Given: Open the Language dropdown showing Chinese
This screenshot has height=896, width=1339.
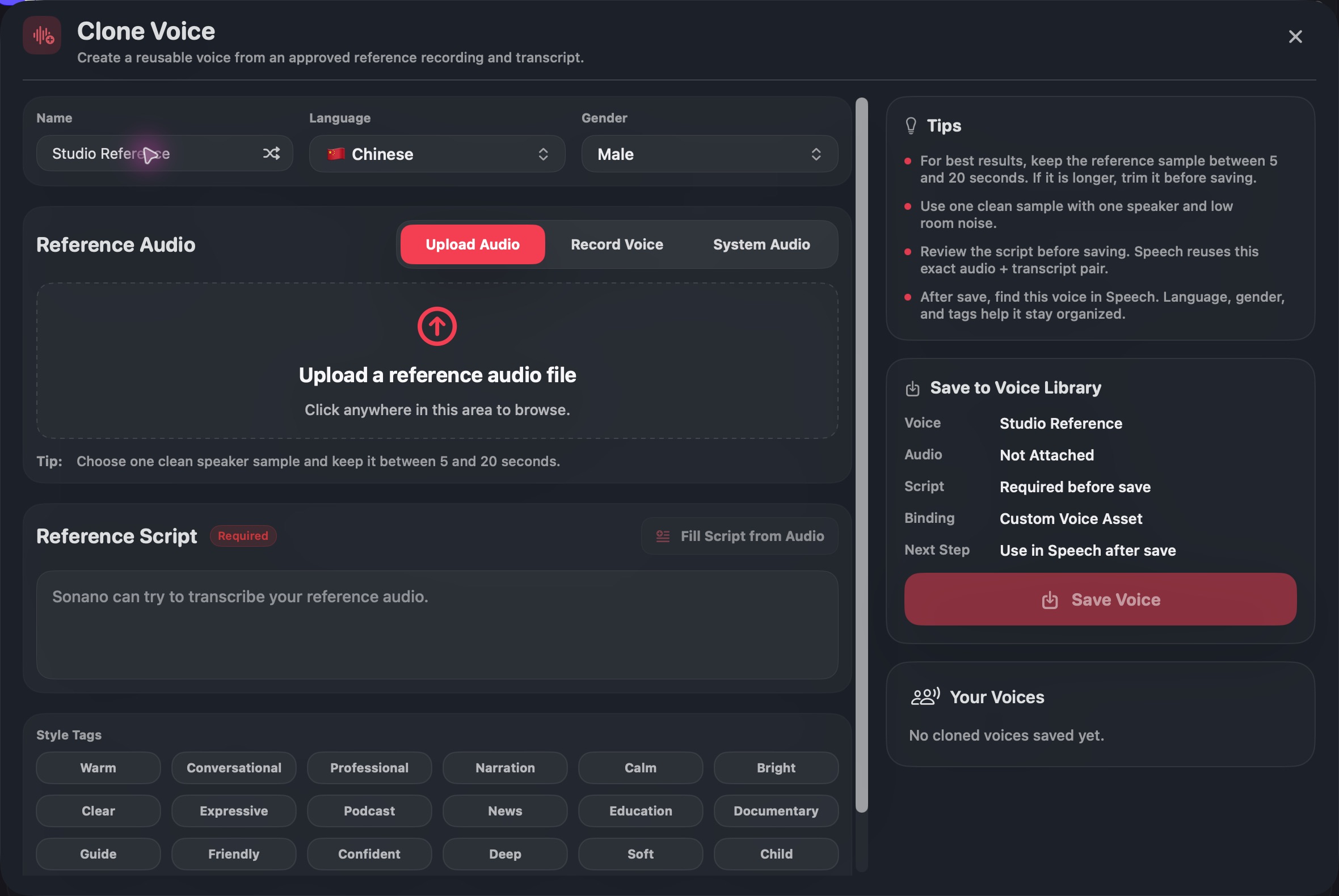Looking at the screenshot, I should click(x=437, y=154).
